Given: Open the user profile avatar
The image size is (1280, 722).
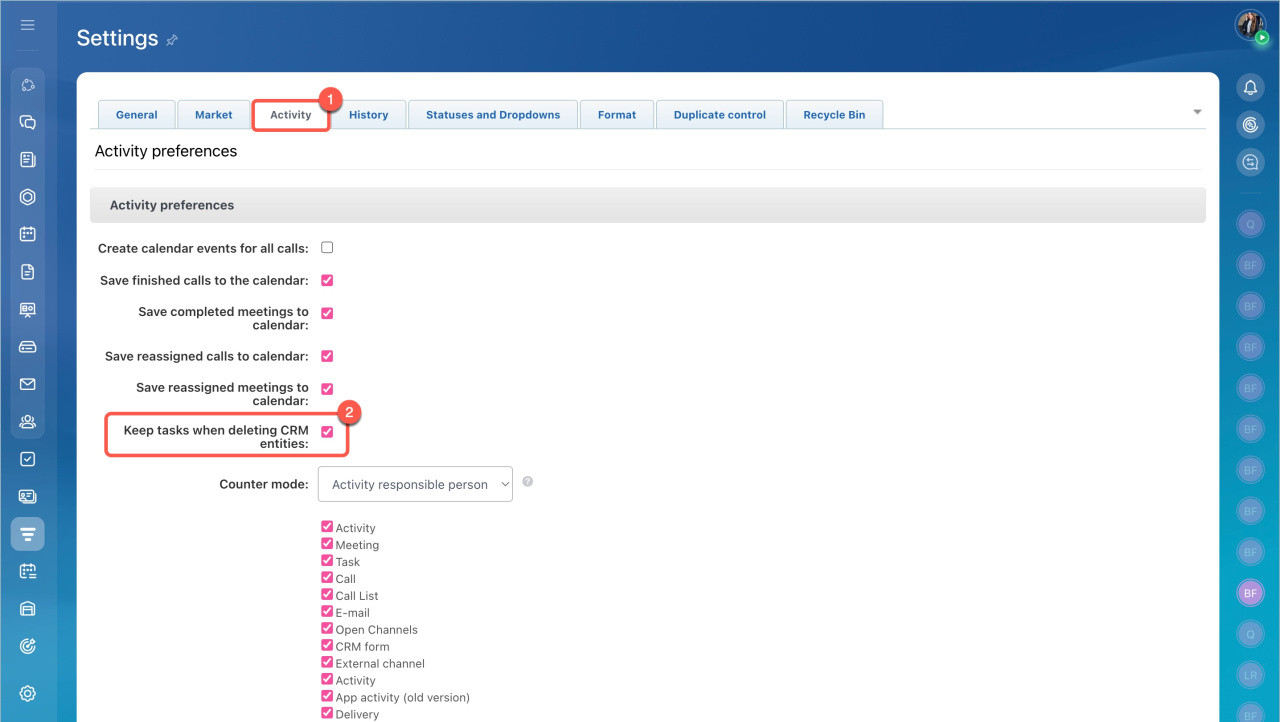Looking at the screenshot, I should [x=1250, y=26].
